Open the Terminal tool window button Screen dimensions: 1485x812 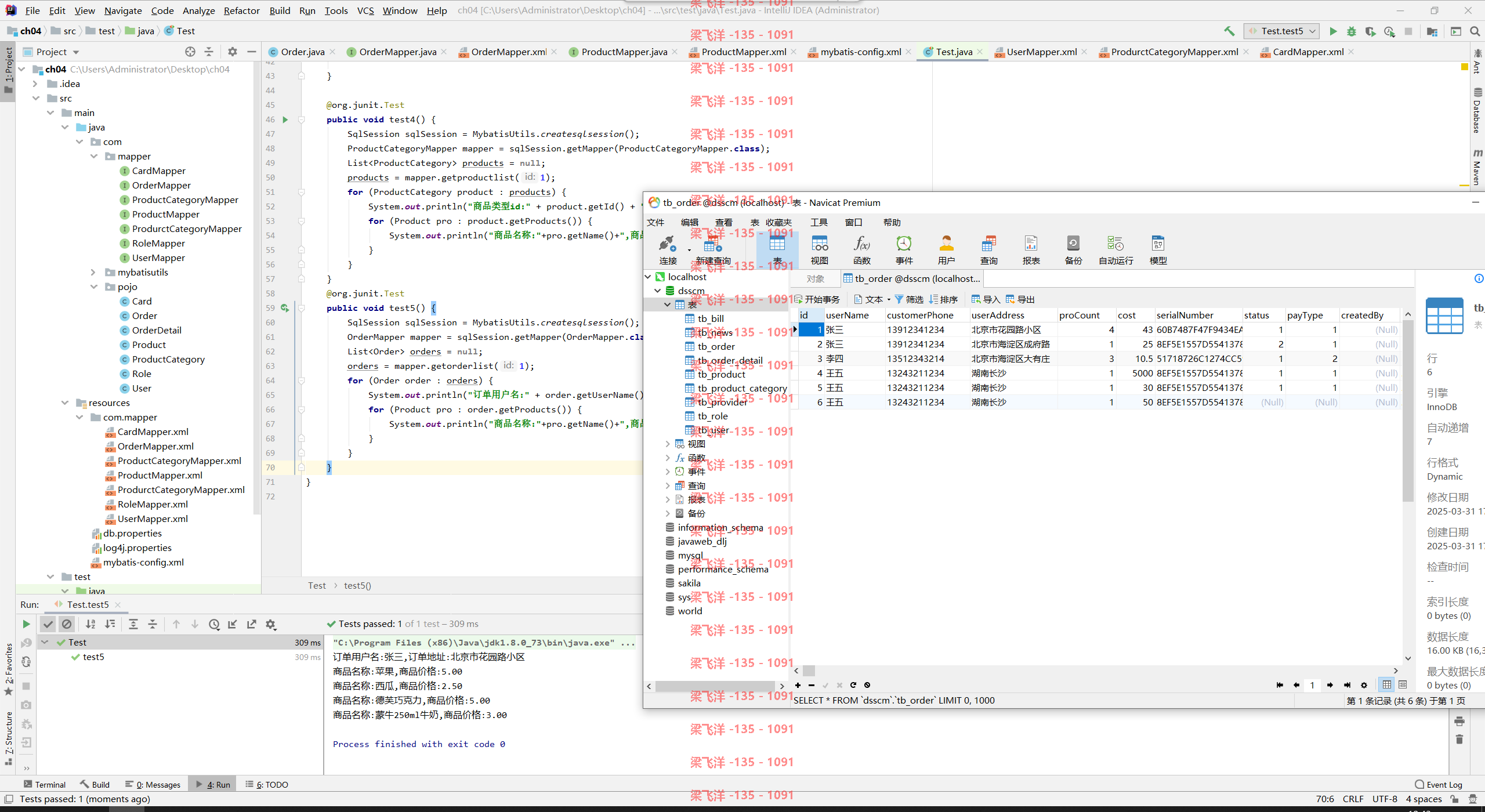(45, 785)
